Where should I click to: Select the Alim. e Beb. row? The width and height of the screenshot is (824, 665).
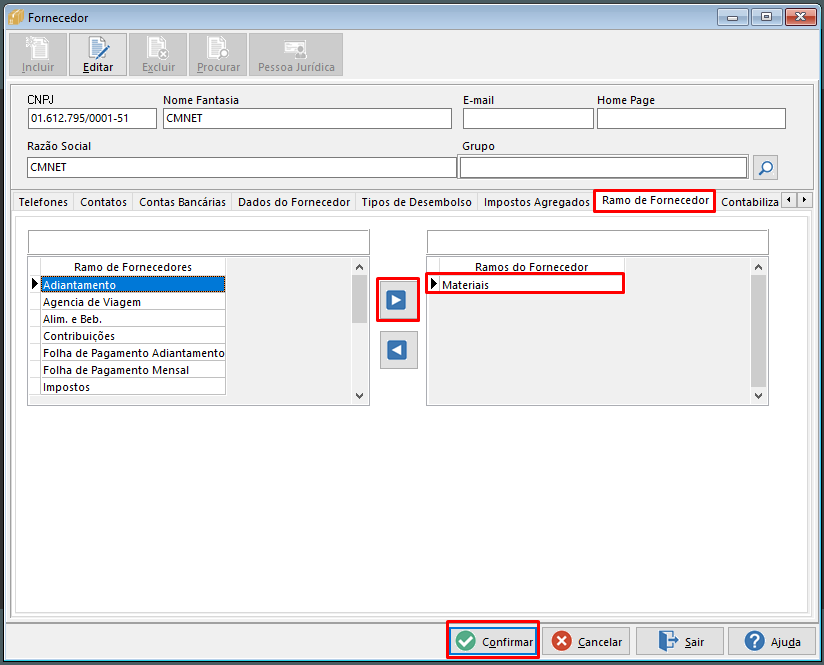point(133,319)
